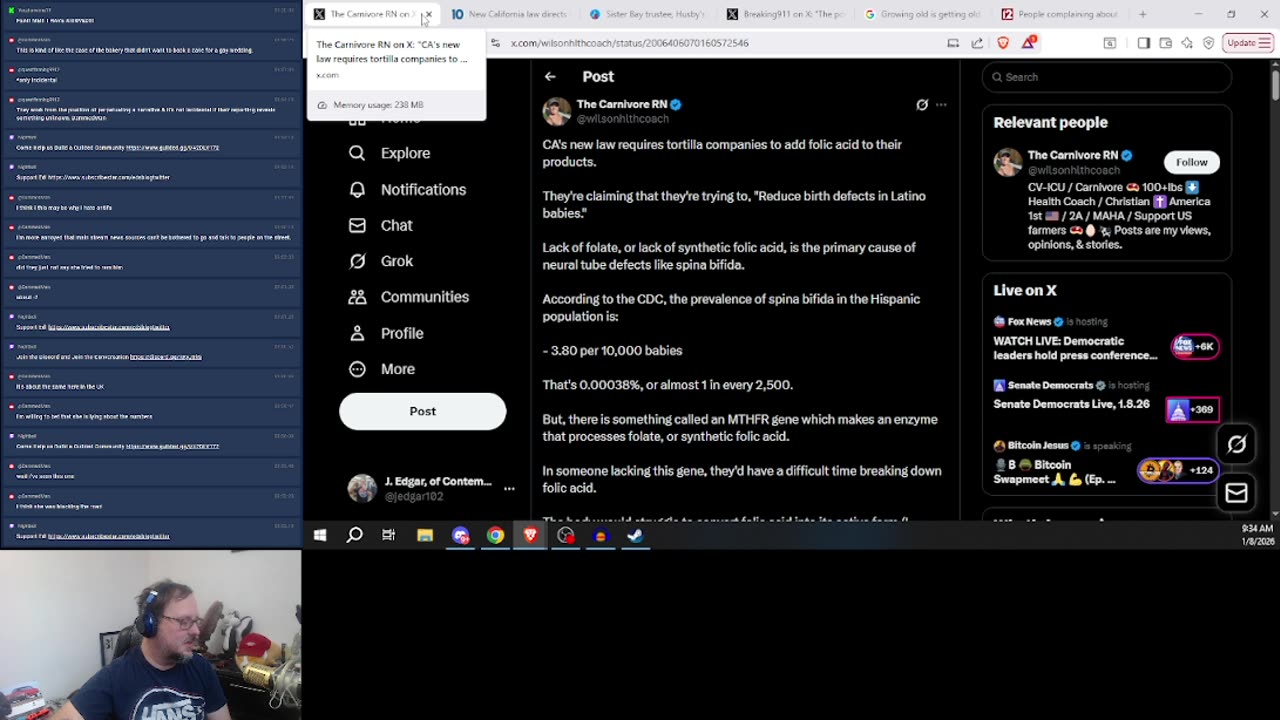Join Fox News live broadcast listing

[x=1074, y=348]
